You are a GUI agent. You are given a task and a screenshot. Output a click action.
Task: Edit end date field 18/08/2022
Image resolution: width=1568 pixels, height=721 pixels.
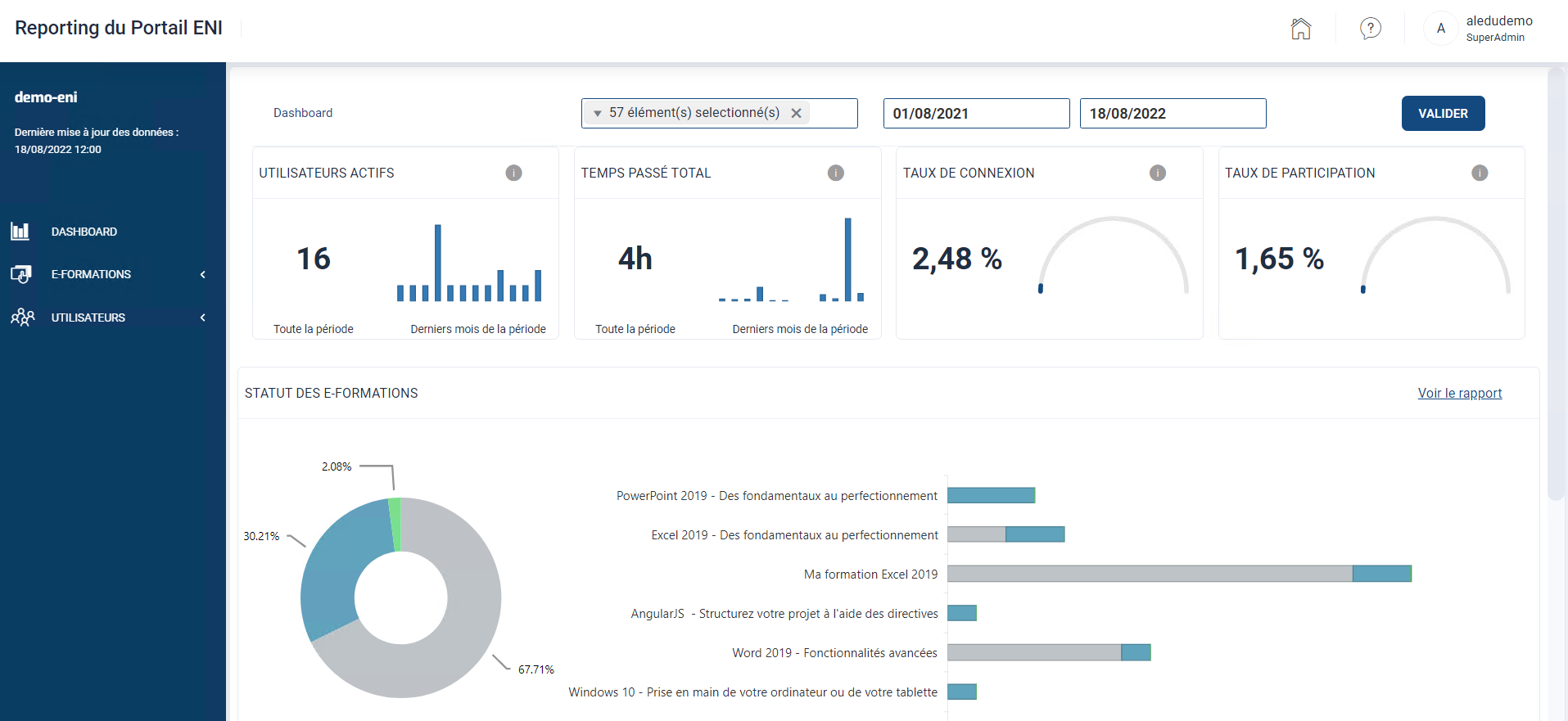(x=1173, y=114)
